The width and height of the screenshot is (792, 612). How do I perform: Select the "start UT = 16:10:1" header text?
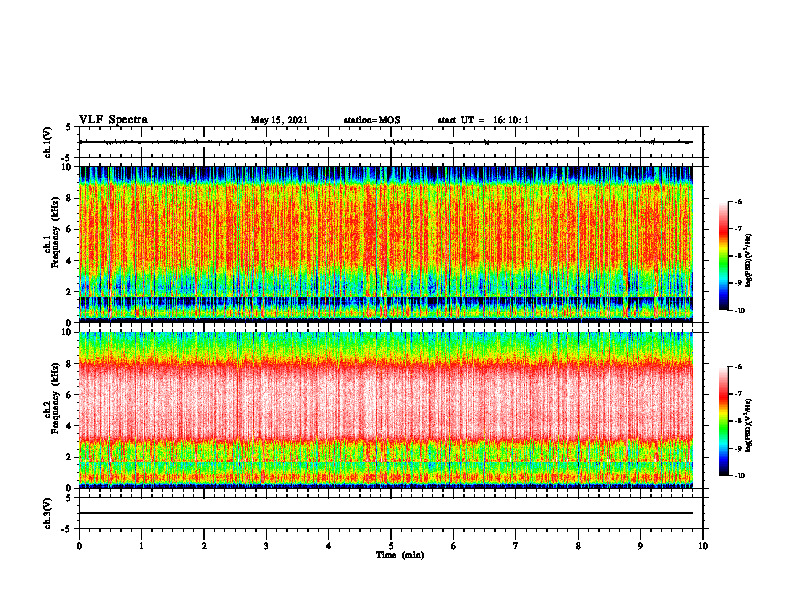[483, 120]
